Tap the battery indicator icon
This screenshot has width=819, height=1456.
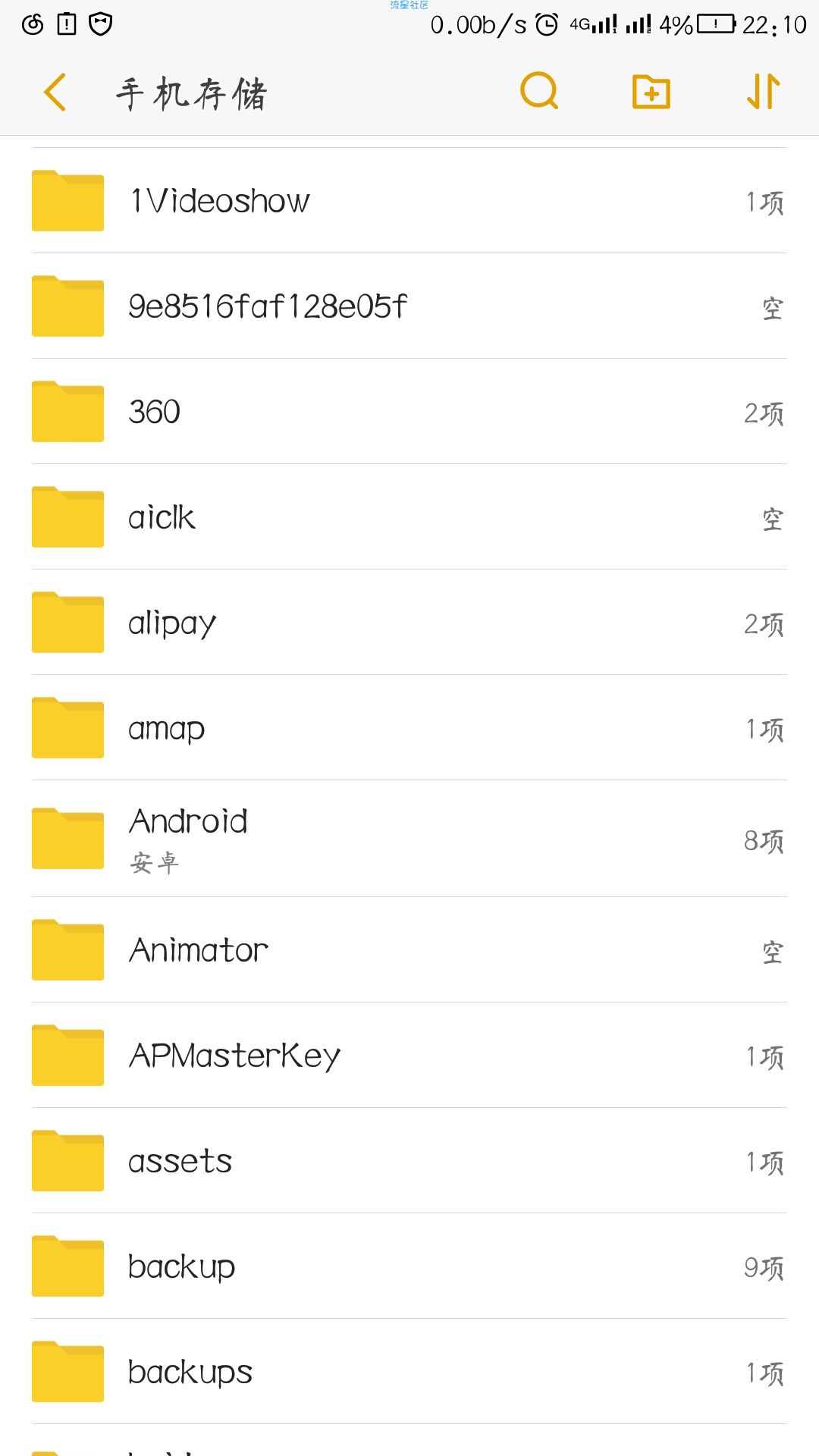(x=716, y=24)
